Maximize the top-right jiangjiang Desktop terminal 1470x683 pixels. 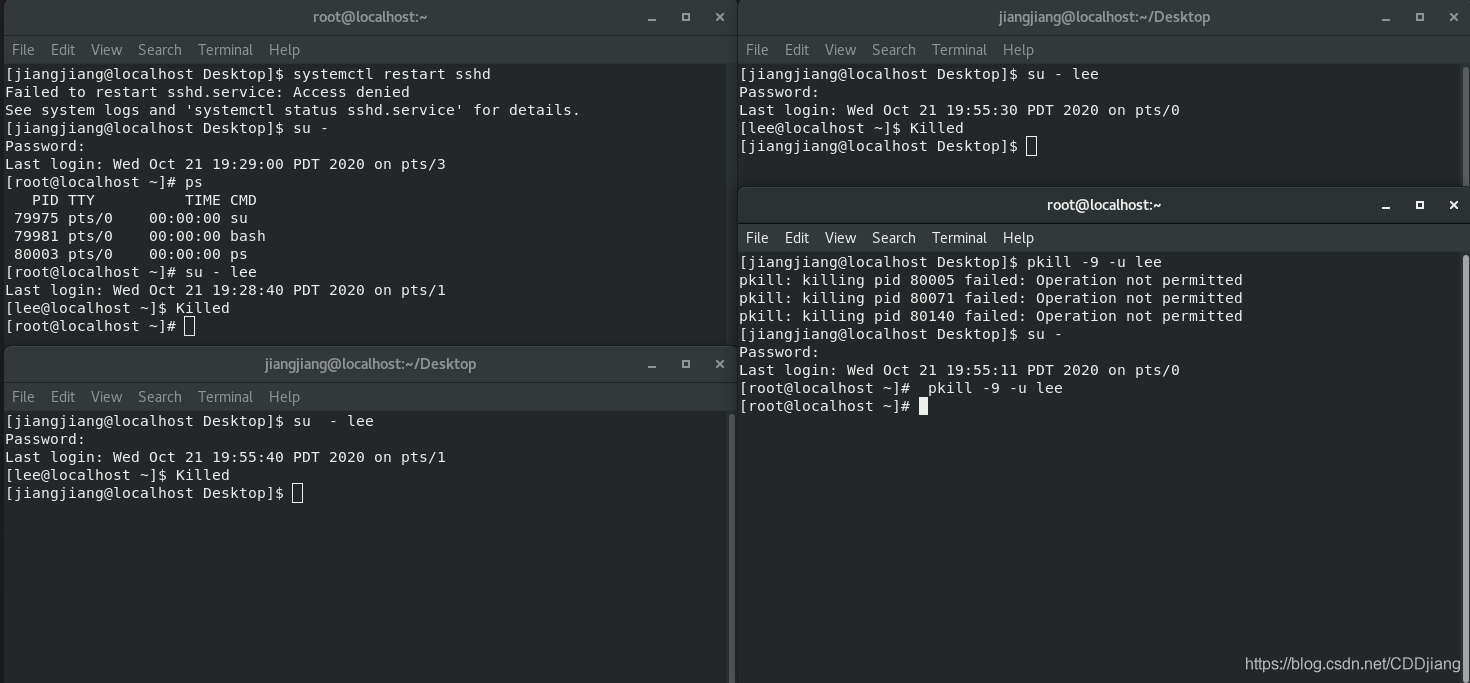pos(1420,17)
